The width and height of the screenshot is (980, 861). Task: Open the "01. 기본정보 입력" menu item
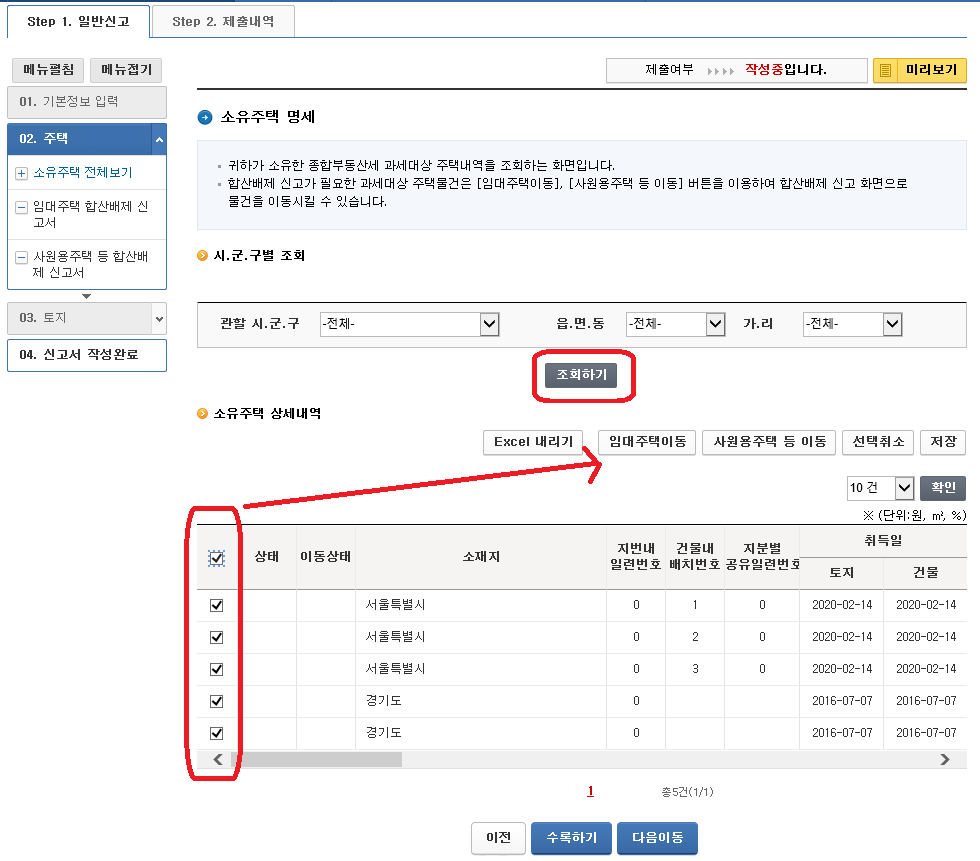coord(85,102)
